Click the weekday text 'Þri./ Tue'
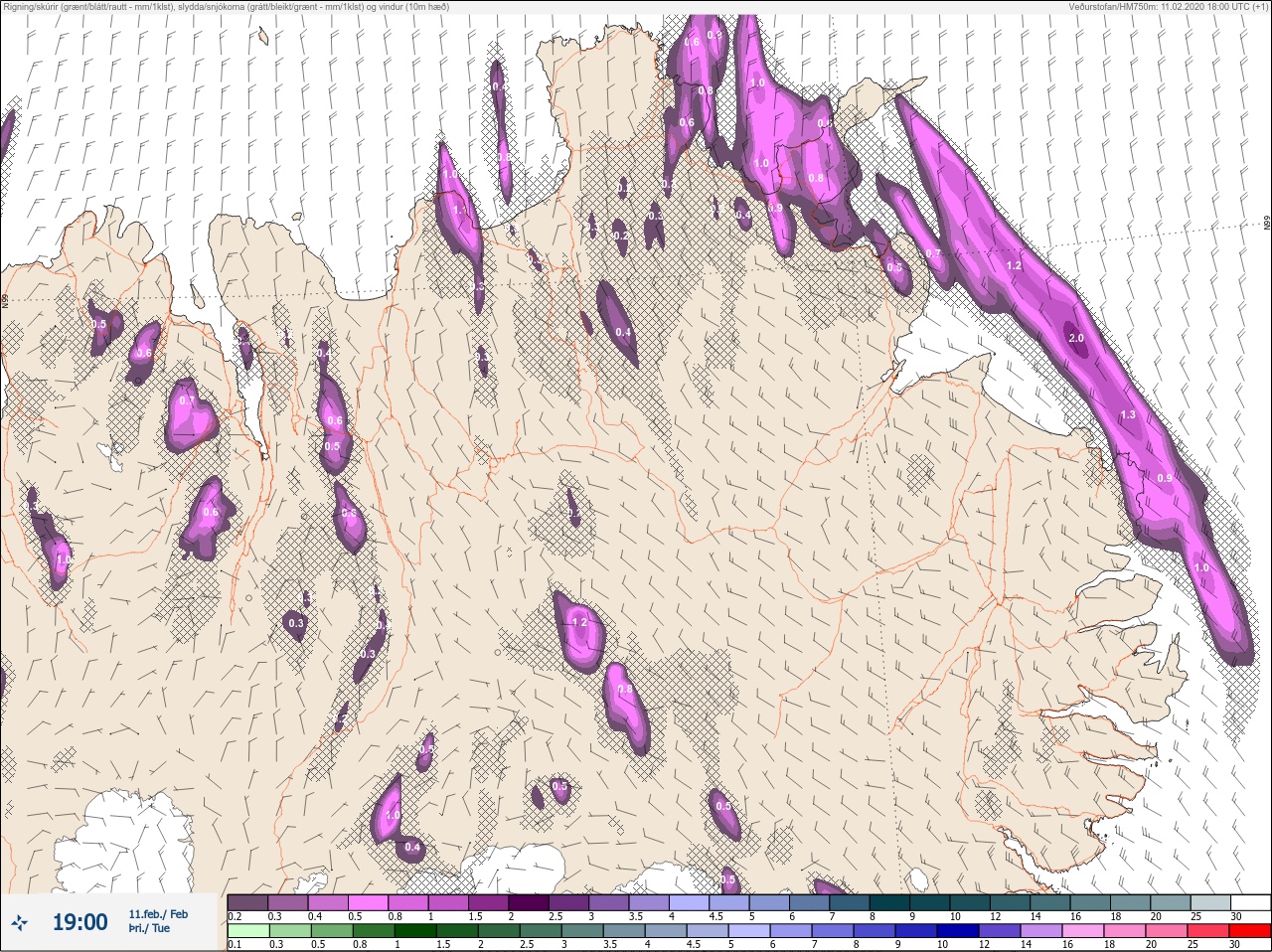 (x=148, y=929)
